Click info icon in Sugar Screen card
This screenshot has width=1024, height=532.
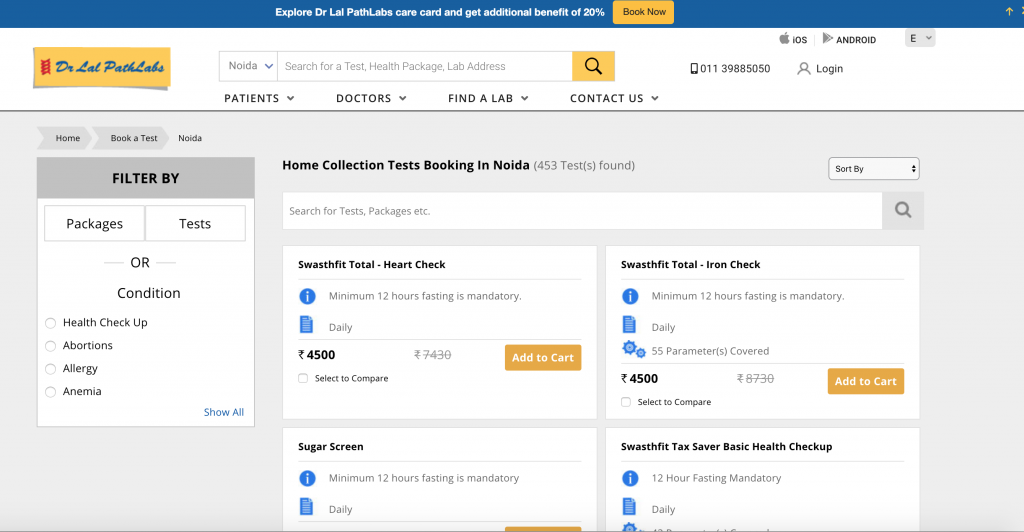(x=307, y=478)
